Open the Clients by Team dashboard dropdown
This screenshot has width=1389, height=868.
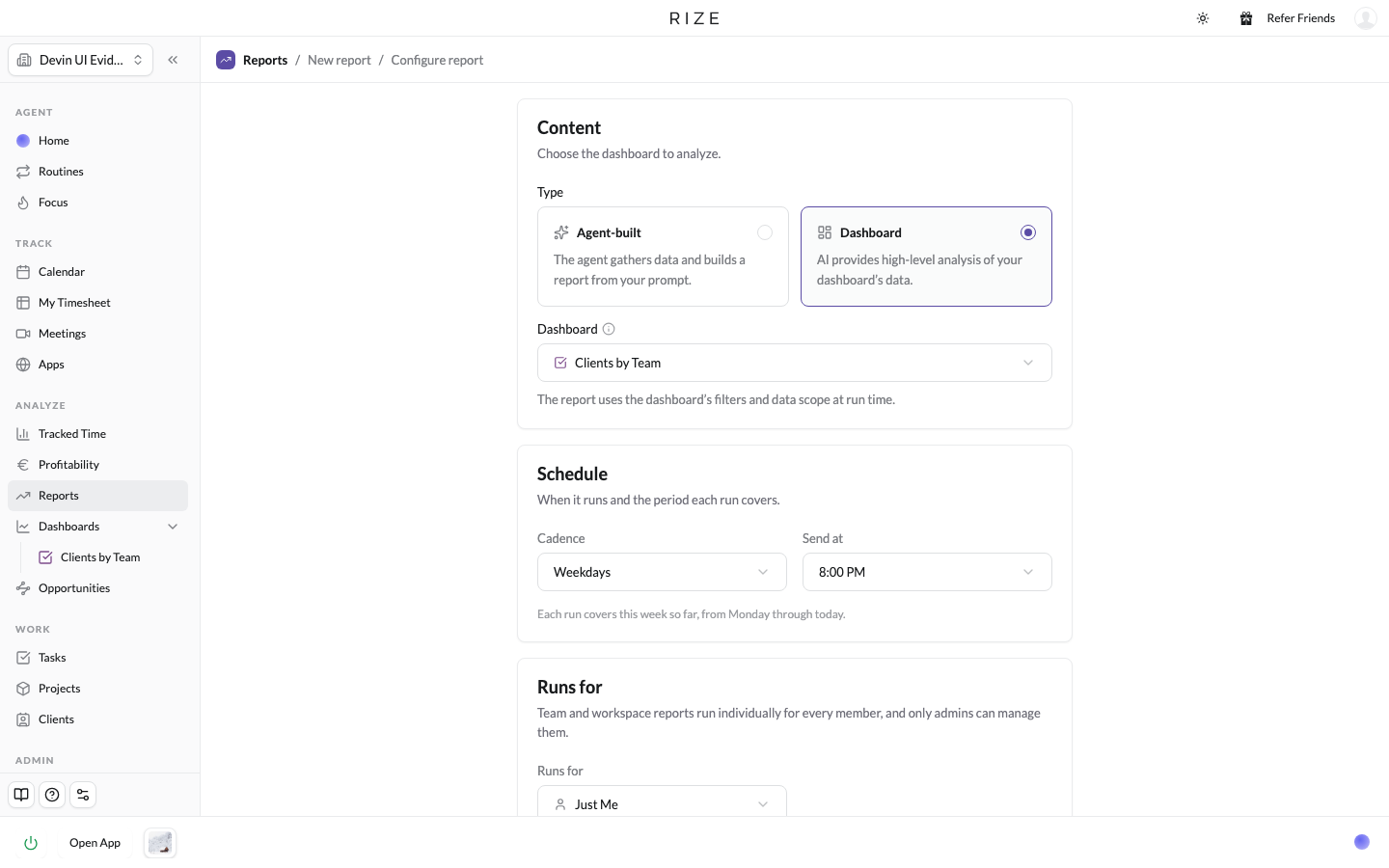point(795,363)
